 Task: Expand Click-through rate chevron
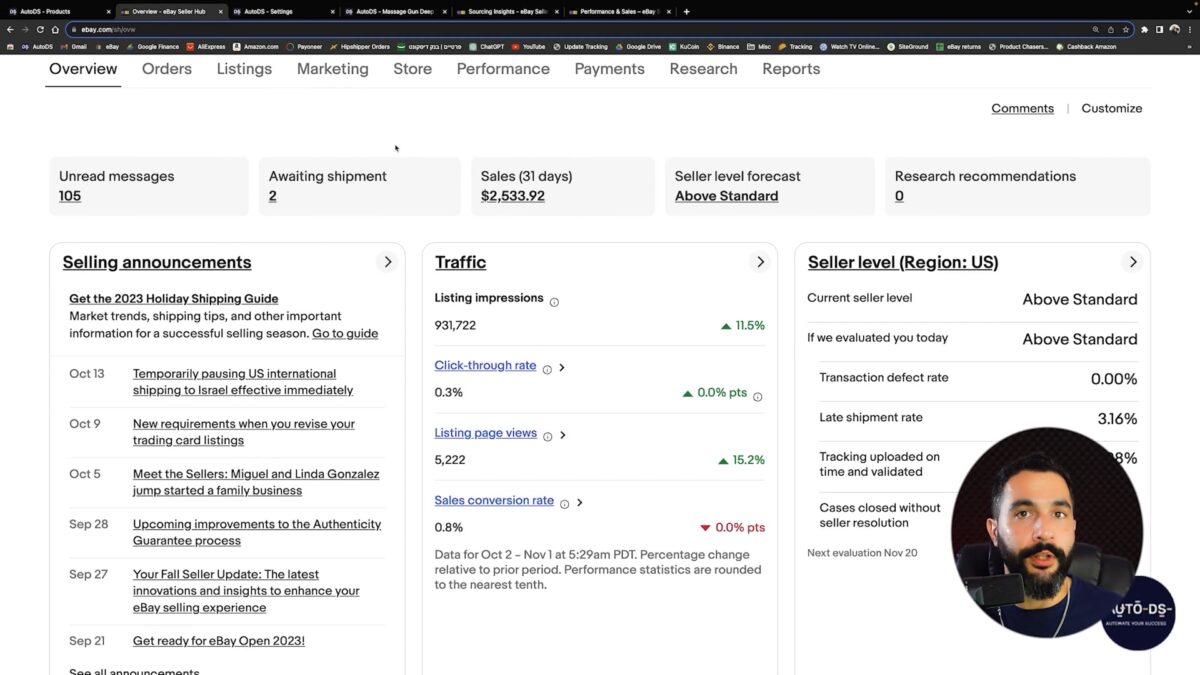click(x=562, y=368)
